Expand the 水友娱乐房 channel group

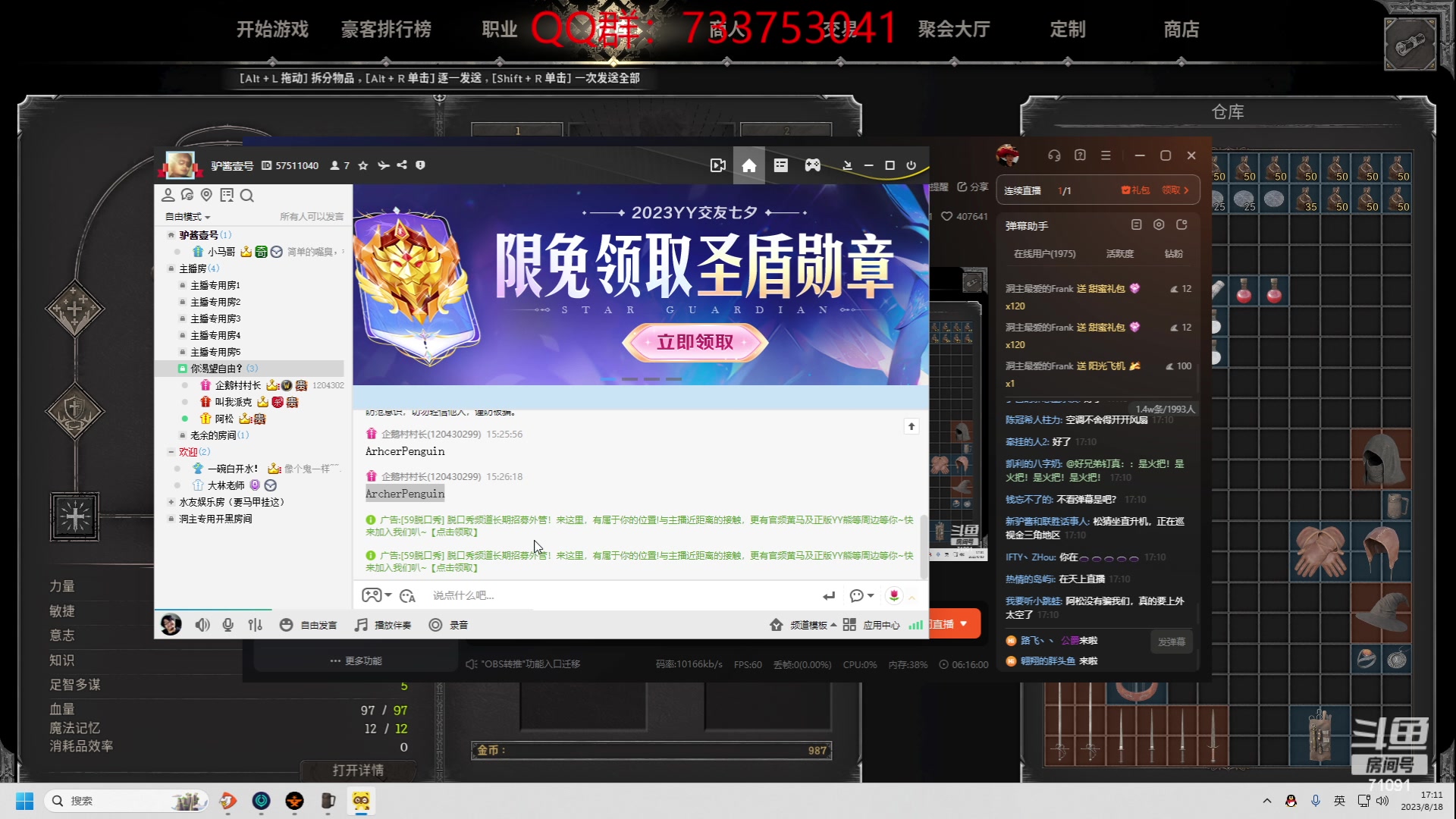(x=171, y=502)
